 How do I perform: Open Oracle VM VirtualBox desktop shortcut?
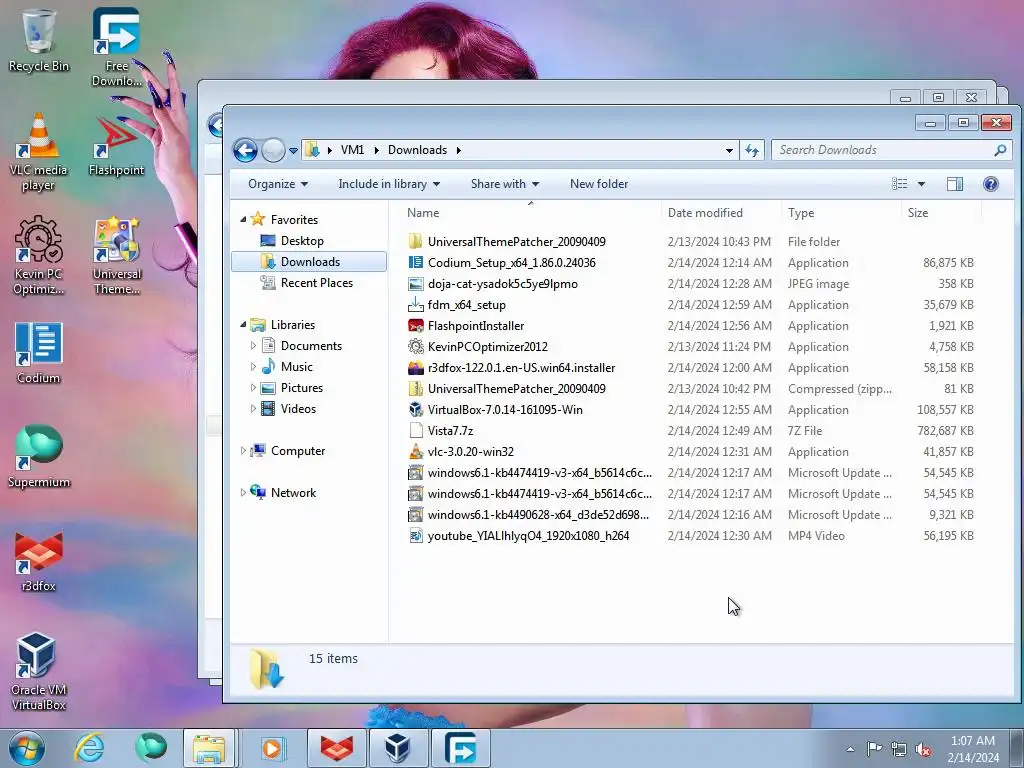pos(39,672)
